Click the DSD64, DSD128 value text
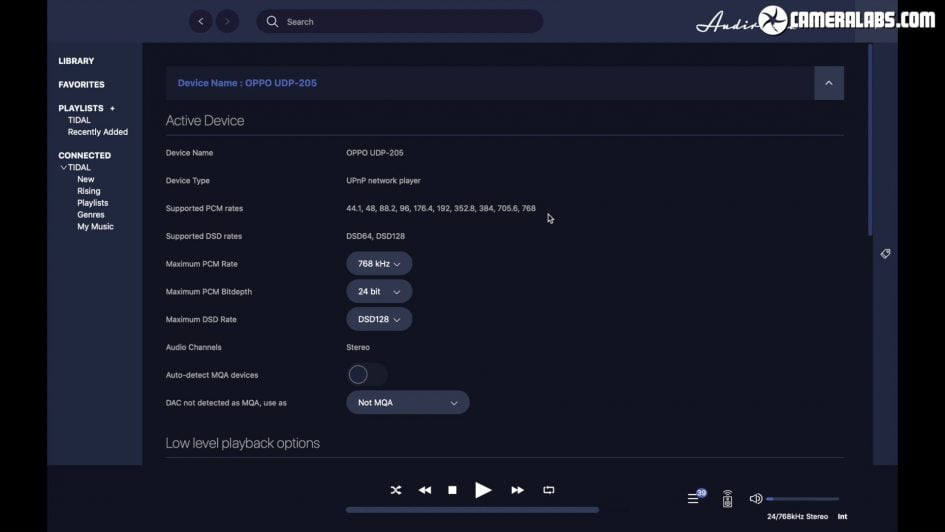Image resolution: width=945 pixels, height=532 pixels. click(x=375, y=236)
